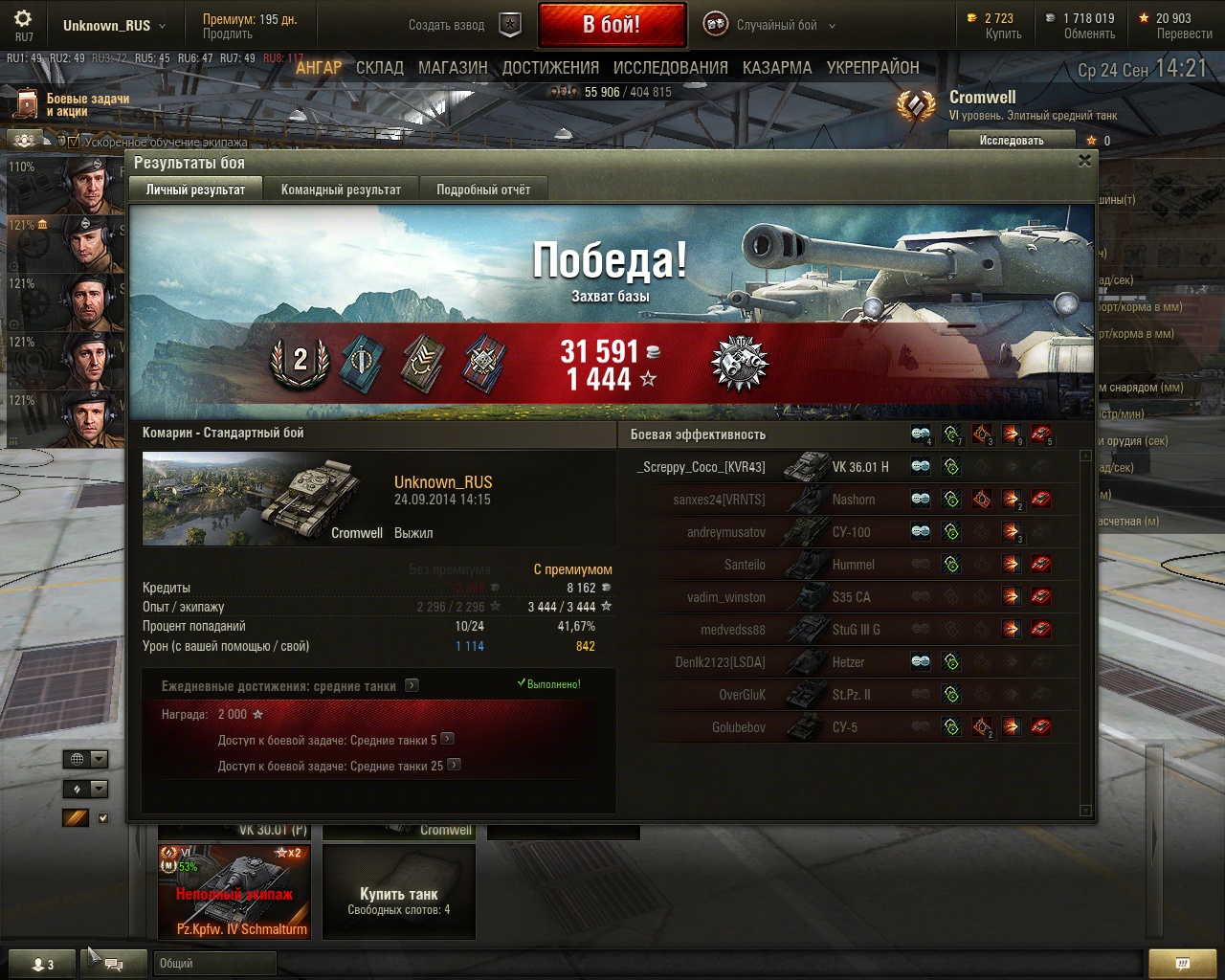Click the platoon star shield icon

pos(511,26)
